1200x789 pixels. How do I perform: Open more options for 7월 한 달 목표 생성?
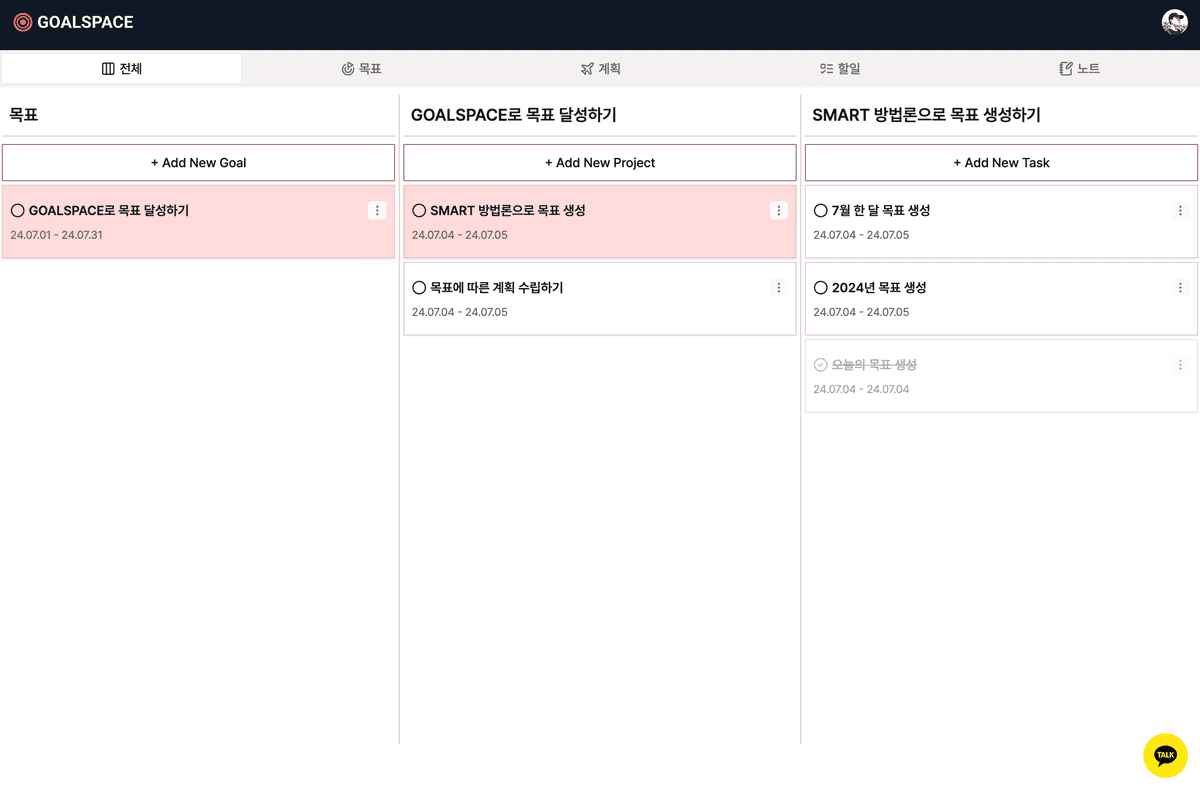pos(1180,211)
